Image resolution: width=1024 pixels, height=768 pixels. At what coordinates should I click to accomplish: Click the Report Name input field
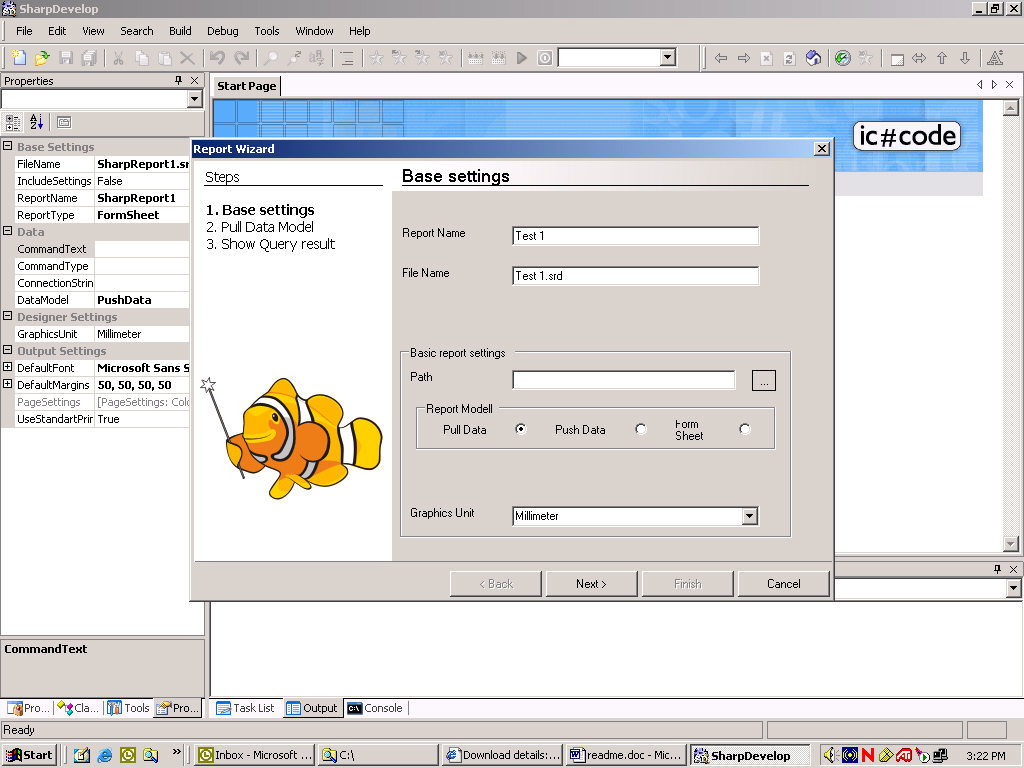tap(635, 236)
